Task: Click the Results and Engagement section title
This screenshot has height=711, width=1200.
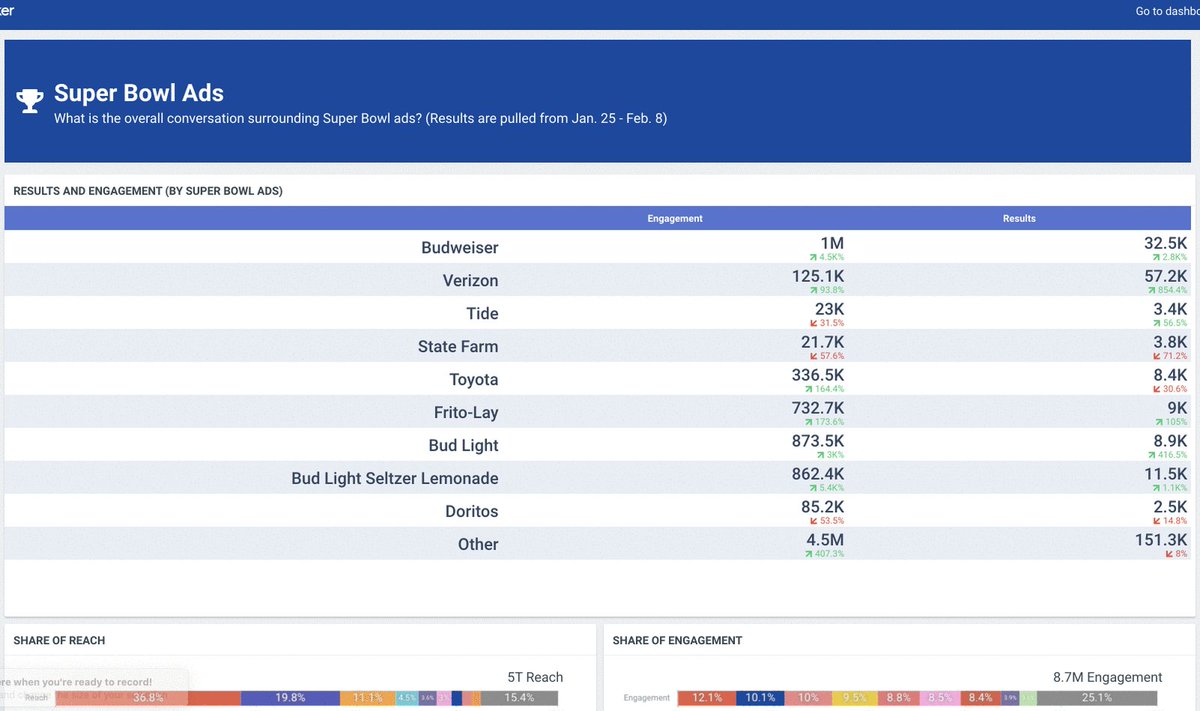Action: point(148,190)
